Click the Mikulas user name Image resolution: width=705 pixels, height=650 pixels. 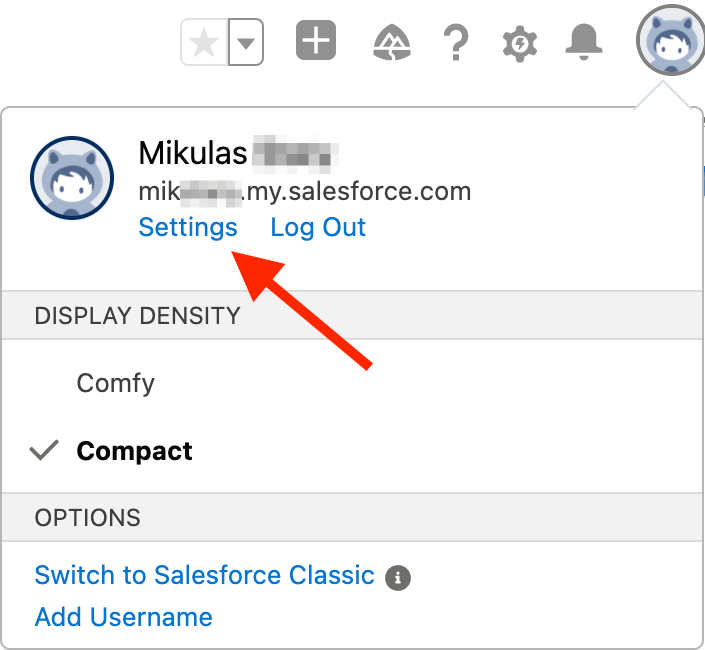pos(193,153)
